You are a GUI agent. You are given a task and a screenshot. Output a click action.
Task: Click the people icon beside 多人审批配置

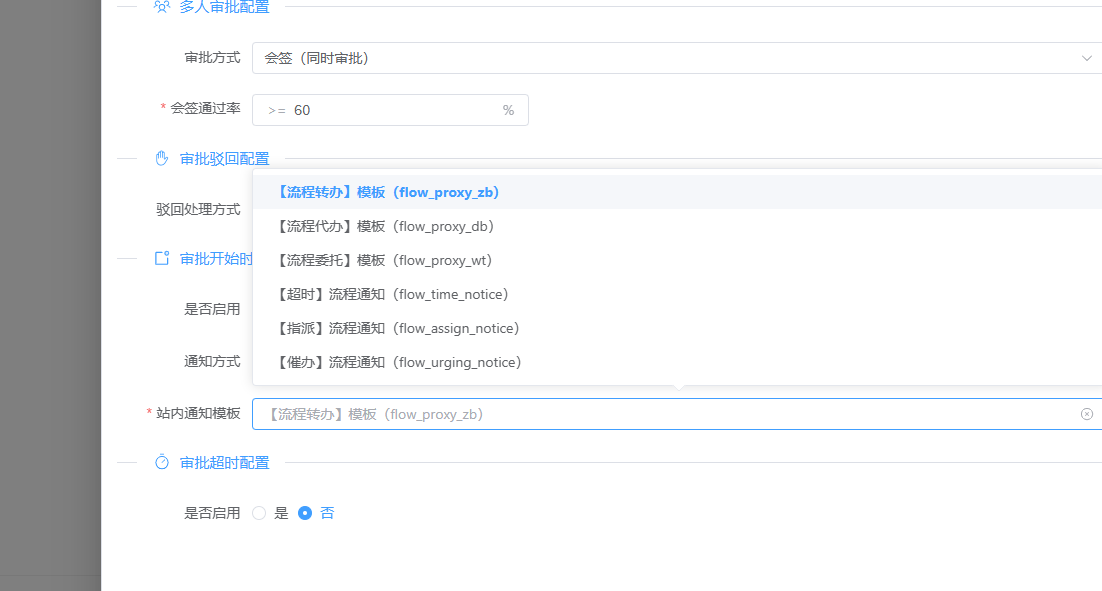(x=162, y=7)
